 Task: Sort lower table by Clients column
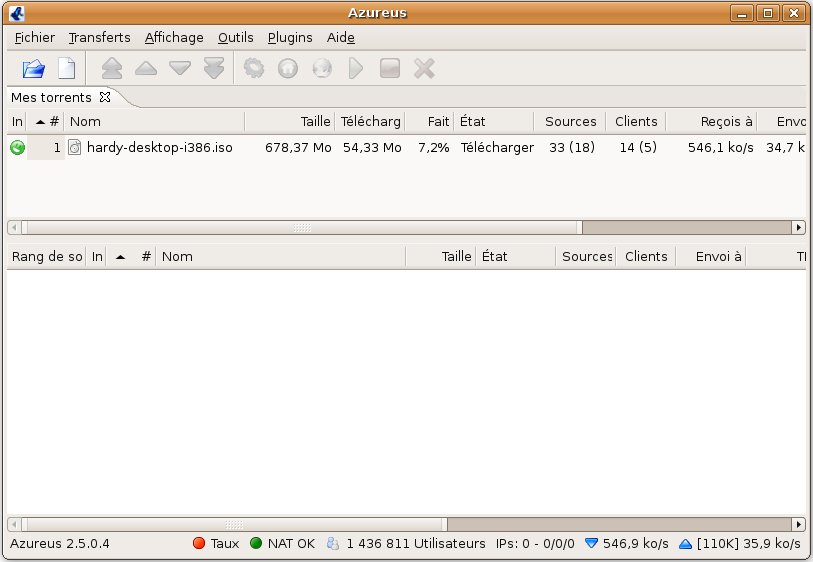pos(646,256)
